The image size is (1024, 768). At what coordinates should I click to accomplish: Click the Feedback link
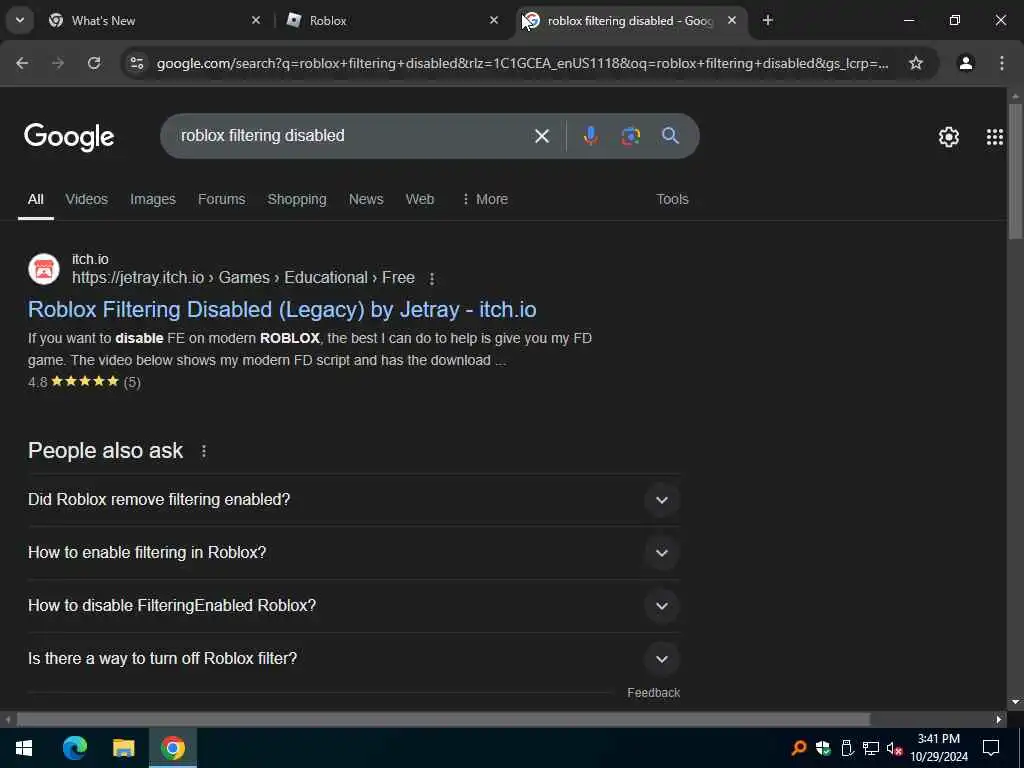point(654,693)
